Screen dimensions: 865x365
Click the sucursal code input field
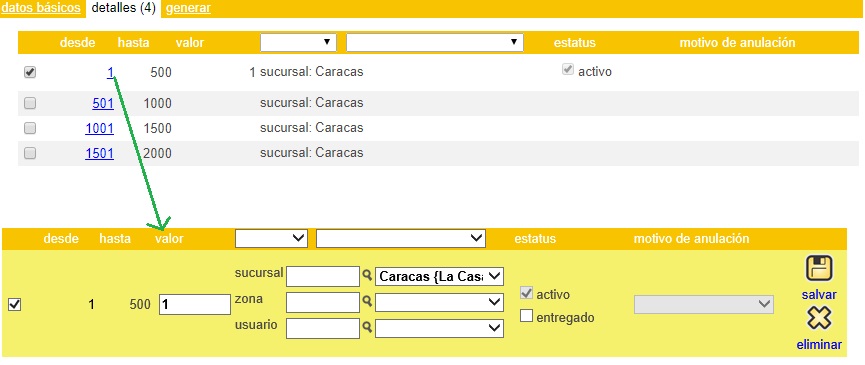323,276
